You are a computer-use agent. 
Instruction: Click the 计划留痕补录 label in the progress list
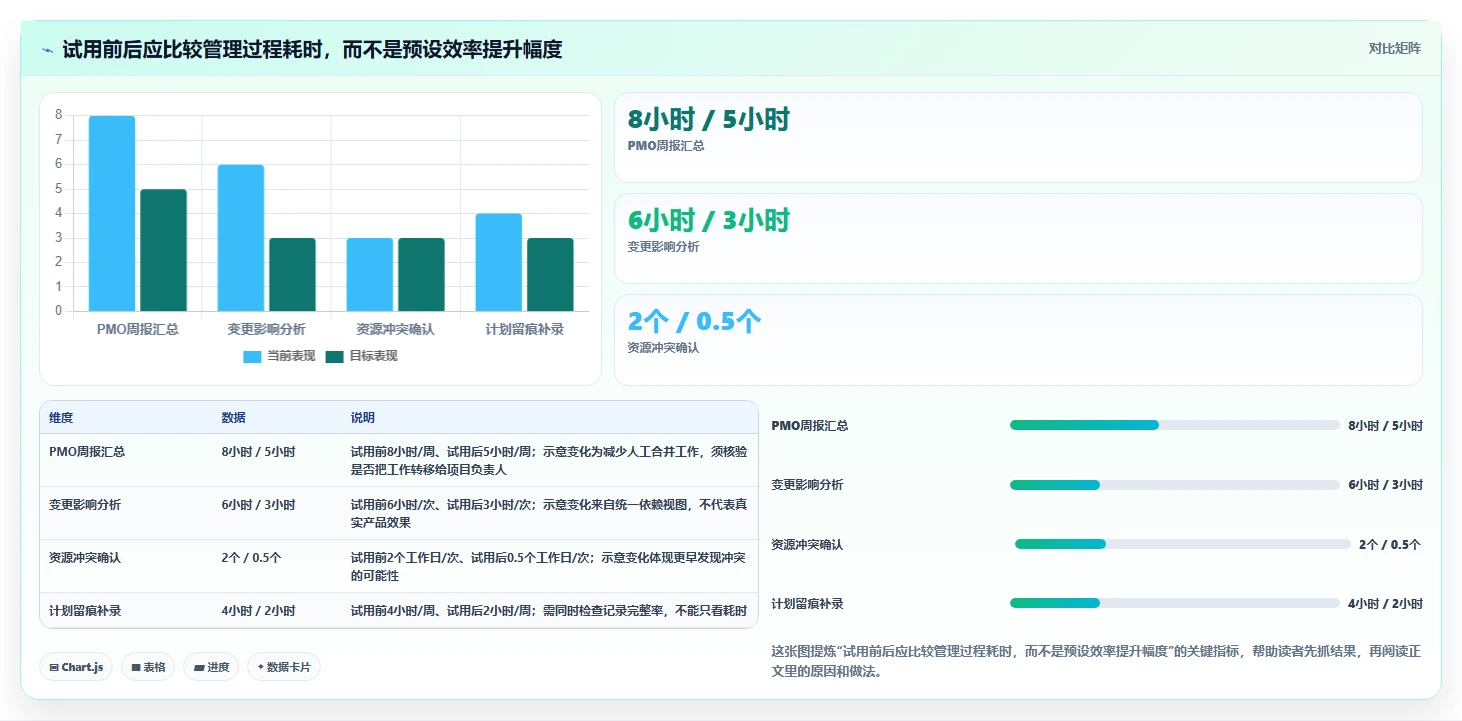(808, 604)
